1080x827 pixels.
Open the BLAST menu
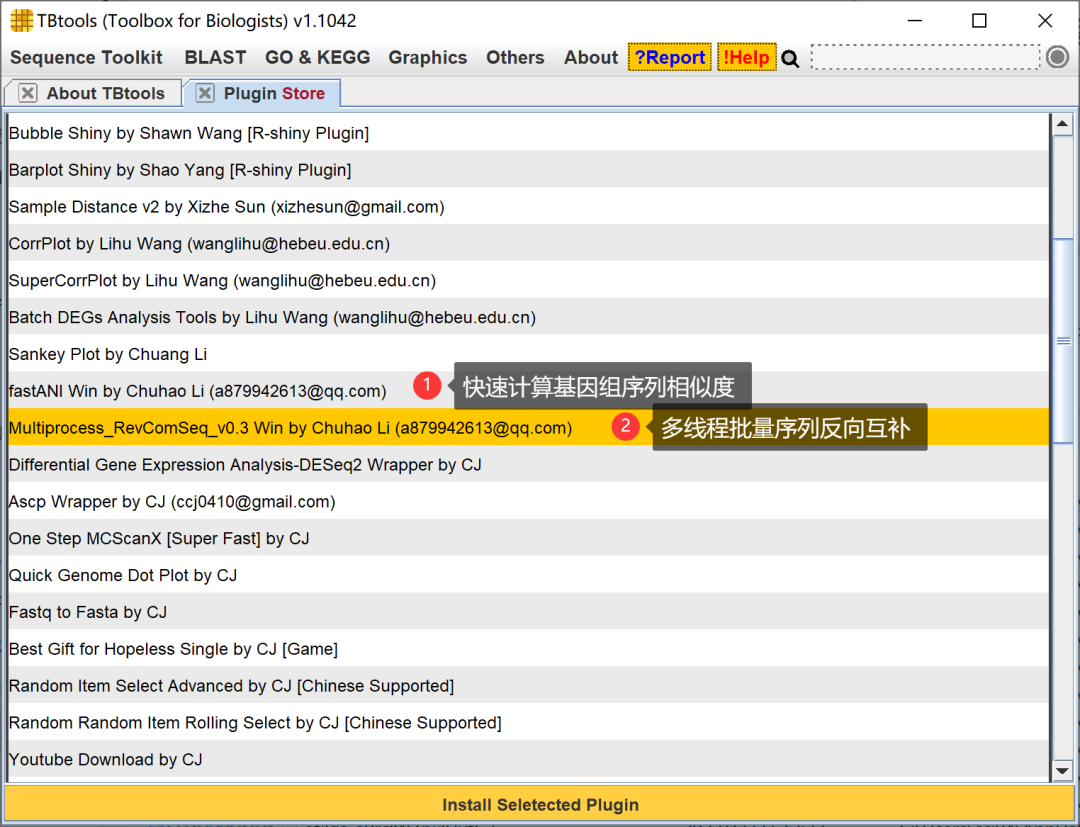pyautogui.click(x=215, y=58)
